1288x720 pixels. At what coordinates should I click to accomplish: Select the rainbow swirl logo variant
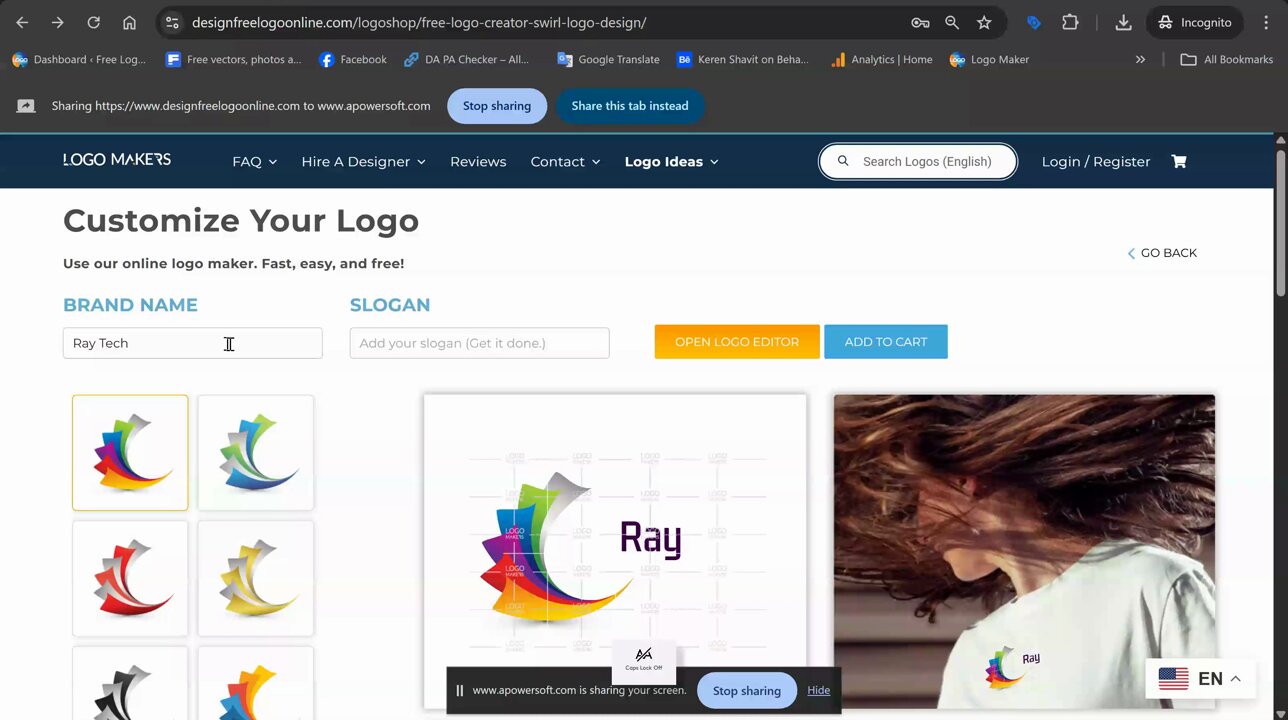point(130,453)
